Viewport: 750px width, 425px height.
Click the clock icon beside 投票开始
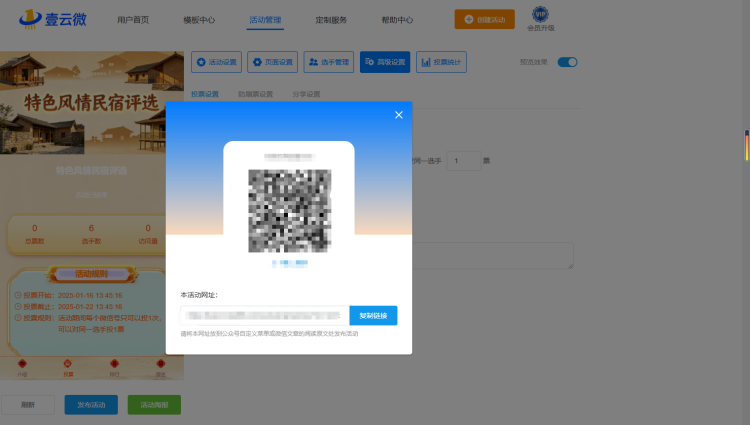(18, 295)
